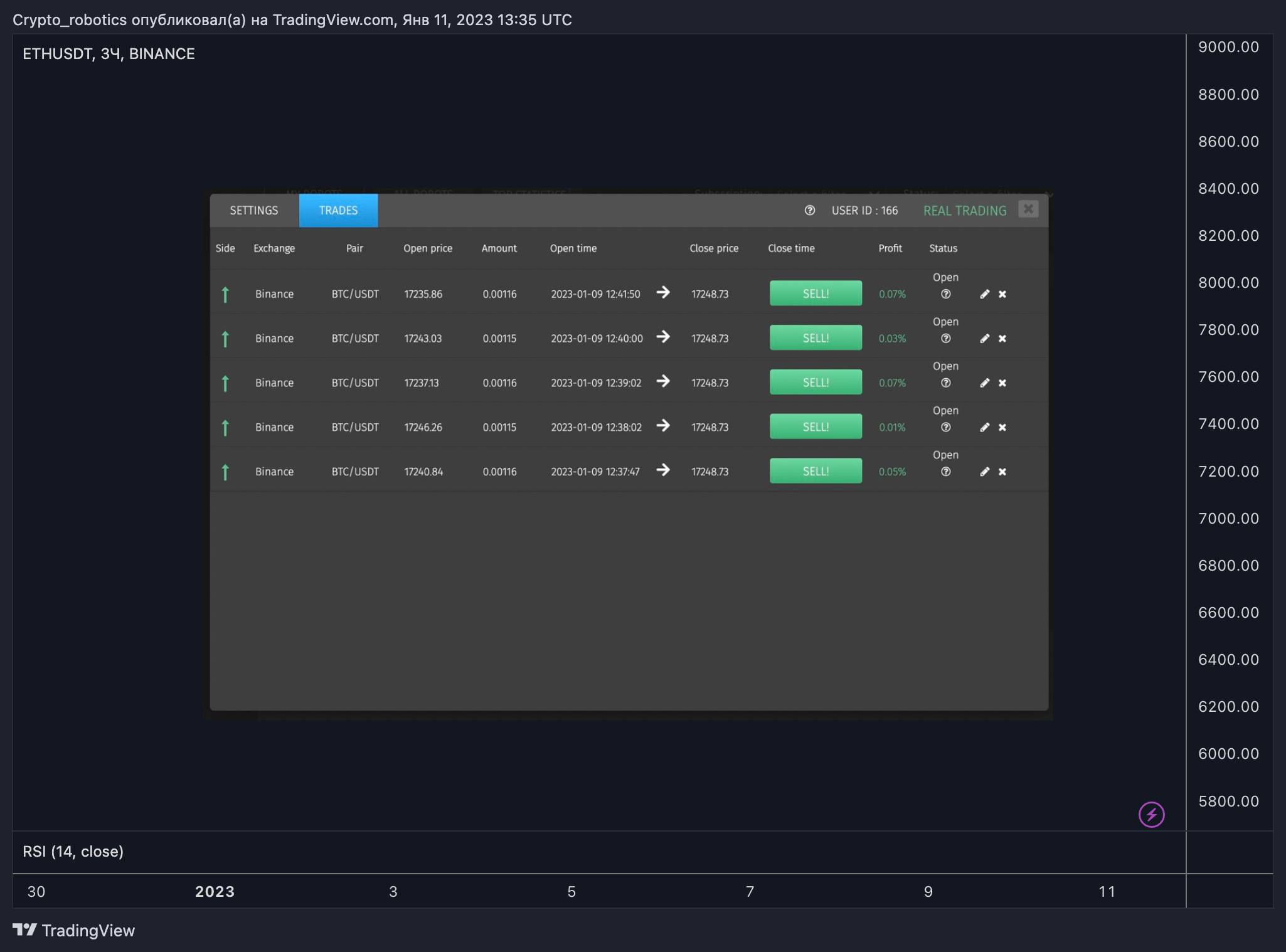Image resolution: width=1286 pixels, height=952 pixels.
Task: Click the TradingView logo
Action: pos(74,930)
